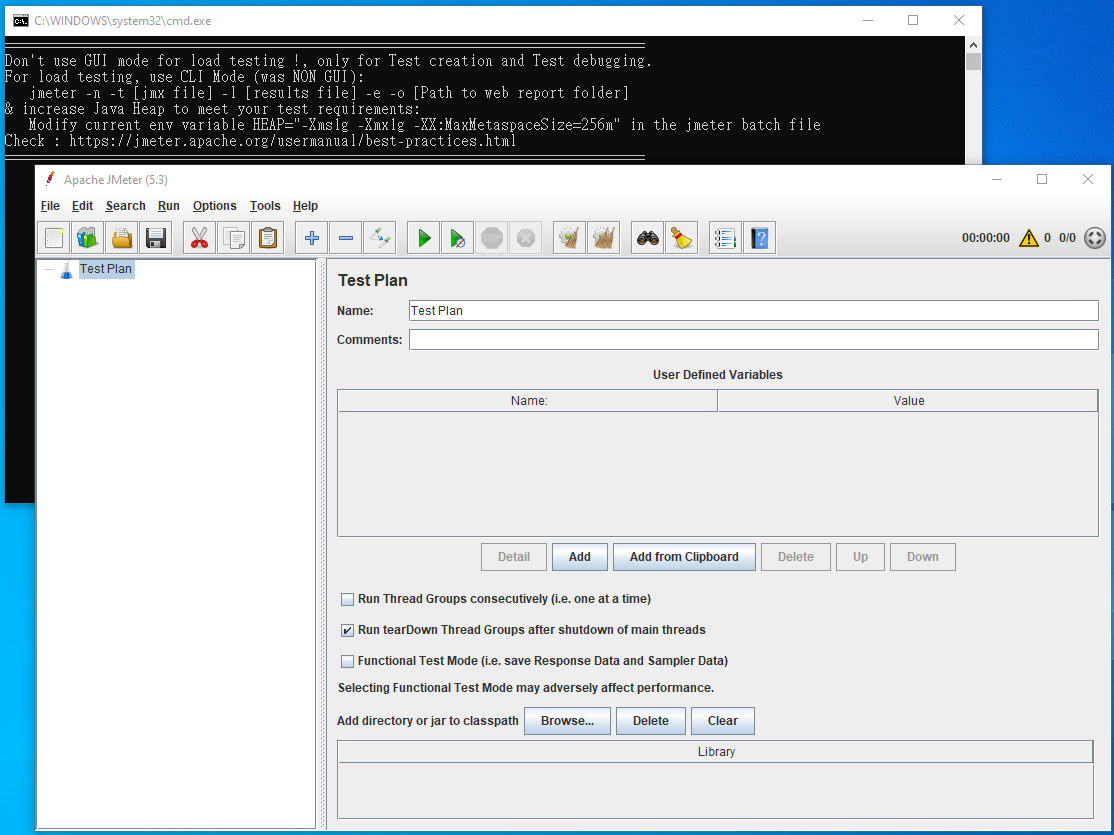Click the Name: column header
1114x835 pixels.
pyautogui.click(x=528, y=401)
